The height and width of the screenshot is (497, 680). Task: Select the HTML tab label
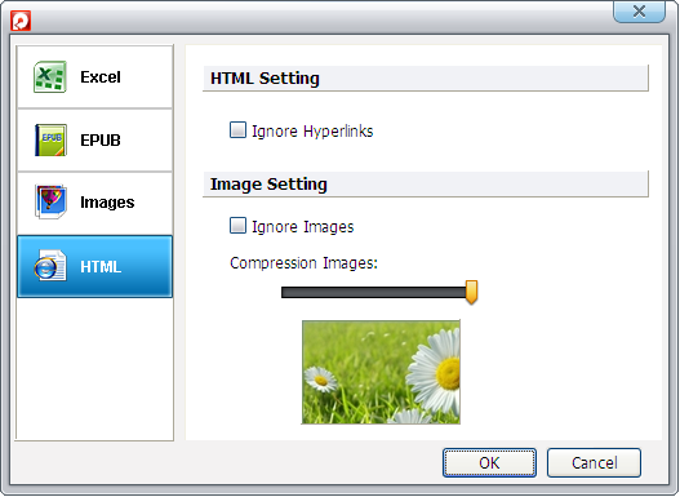(x=100, y=267)
